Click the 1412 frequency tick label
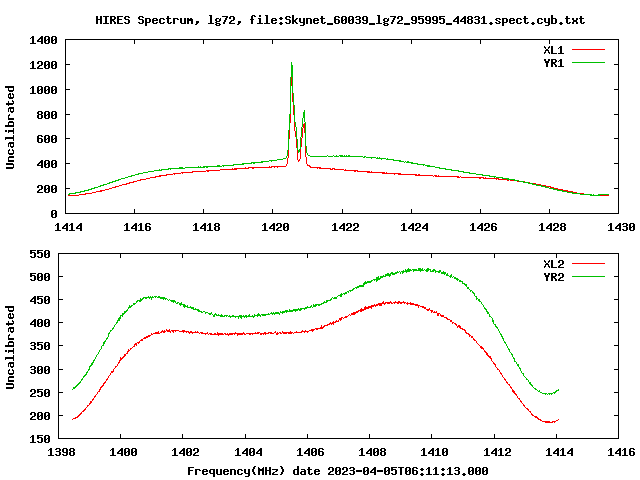This screenshot has width=640, height=480. [497, 452]
